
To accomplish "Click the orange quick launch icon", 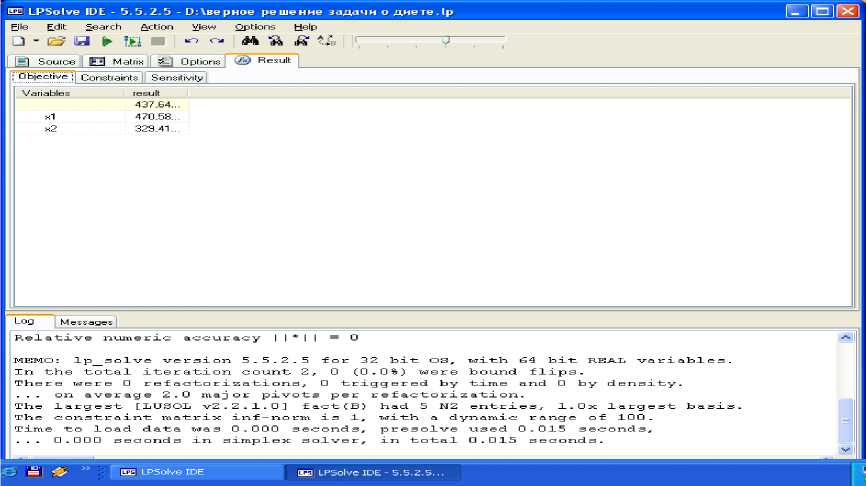I will [60, 472].
